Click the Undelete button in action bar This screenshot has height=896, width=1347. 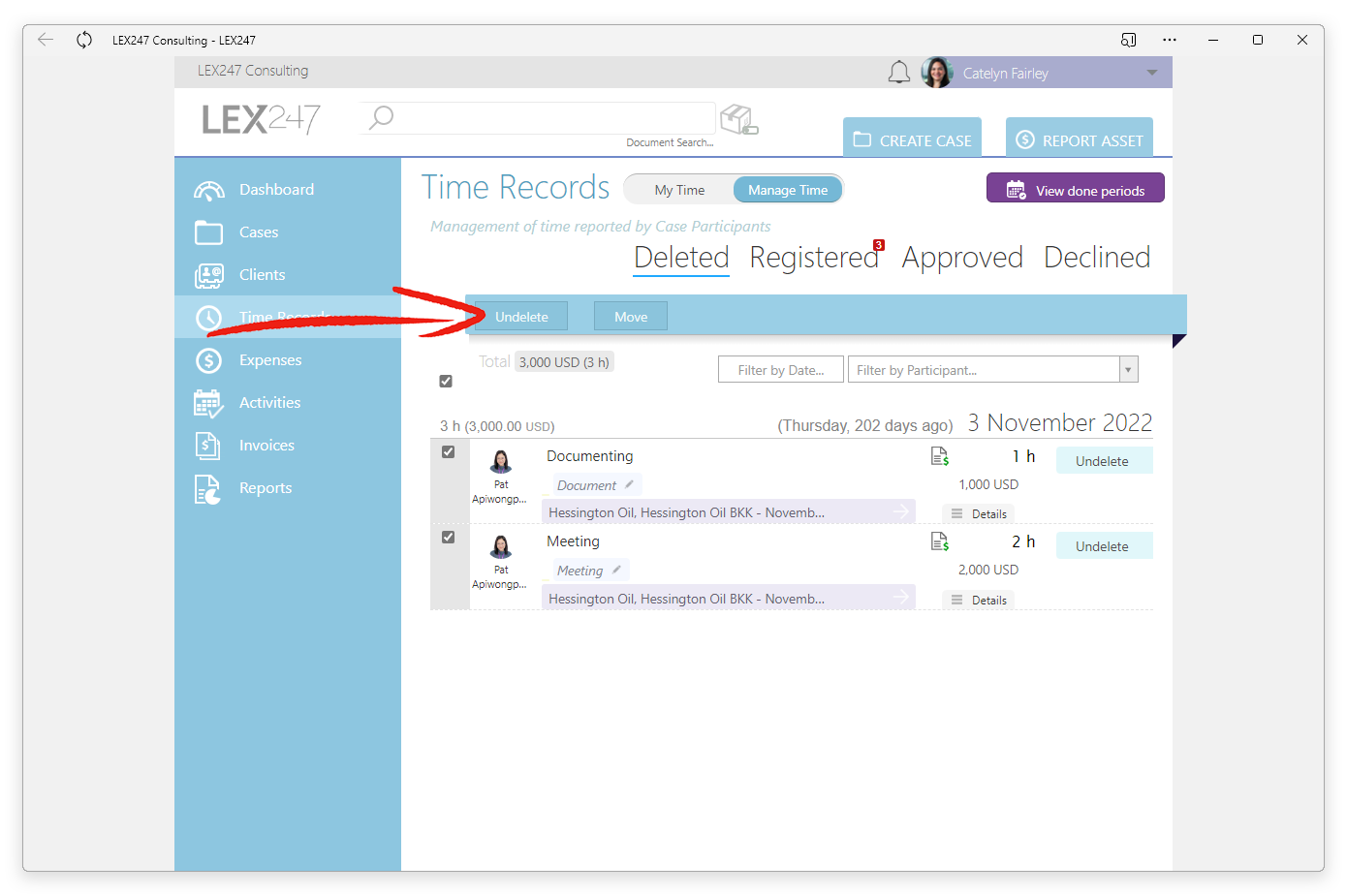pyautogui.click(x=521, y=317)
